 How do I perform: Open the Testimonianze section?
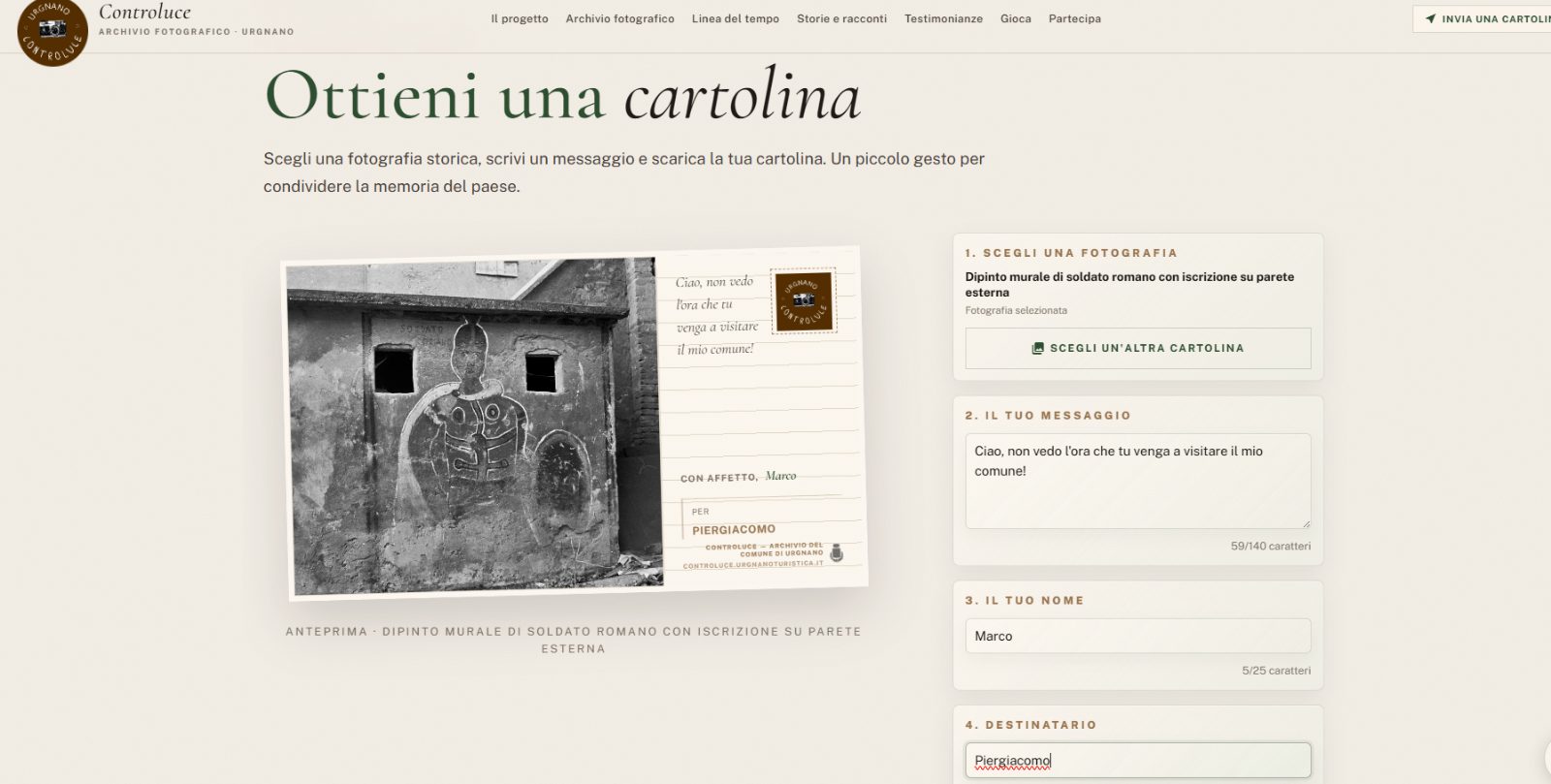pyautogui.click(x=943, y=18)
